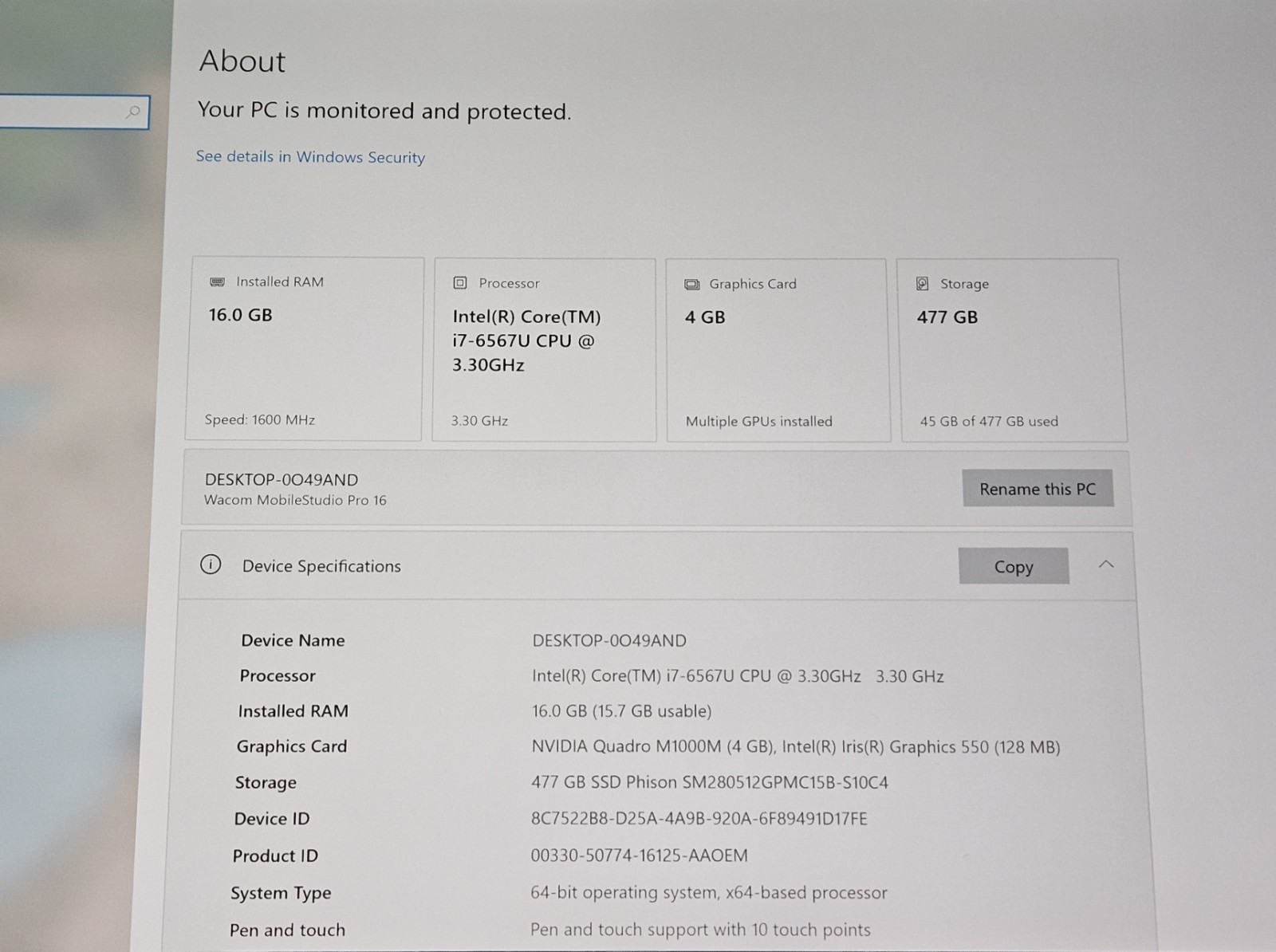Focus the settings search box
This screenshot has height=952, width=1276.
pos(73,112)
